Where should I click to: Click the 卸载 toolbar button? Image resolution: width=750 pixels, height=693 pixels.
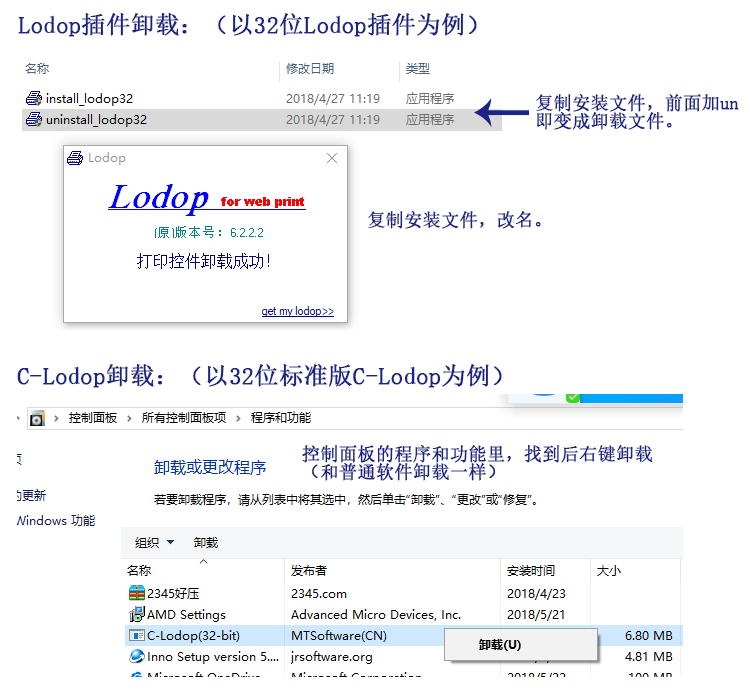pos(206,542)
